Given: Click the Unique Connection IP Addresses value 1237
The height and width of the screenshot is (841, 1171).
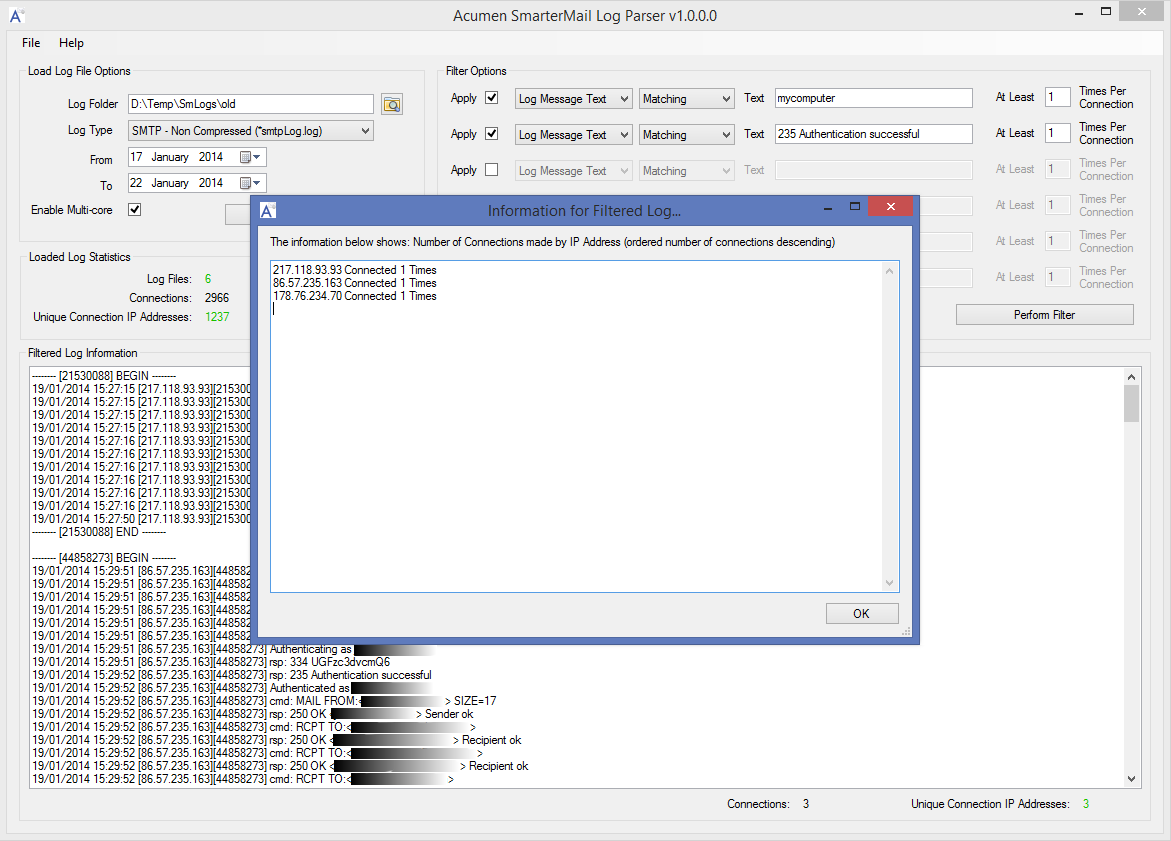Looking at the screenshot, I should 217,317.
